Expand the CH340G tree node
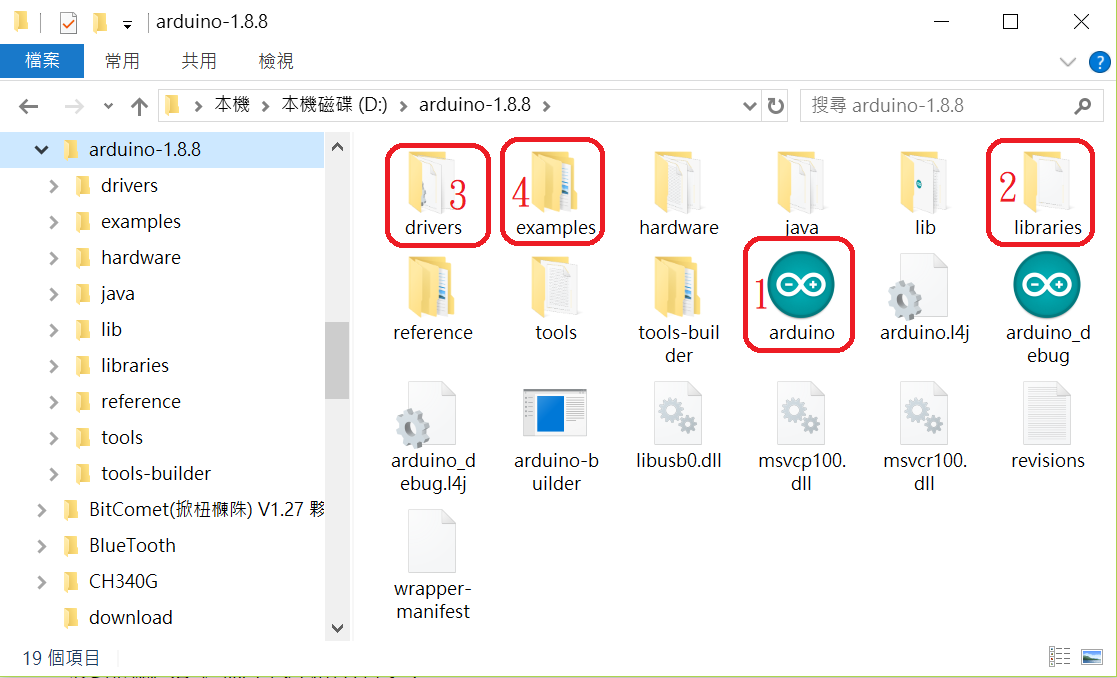This screenshot has width=1117, height=678. coord(41,582)
